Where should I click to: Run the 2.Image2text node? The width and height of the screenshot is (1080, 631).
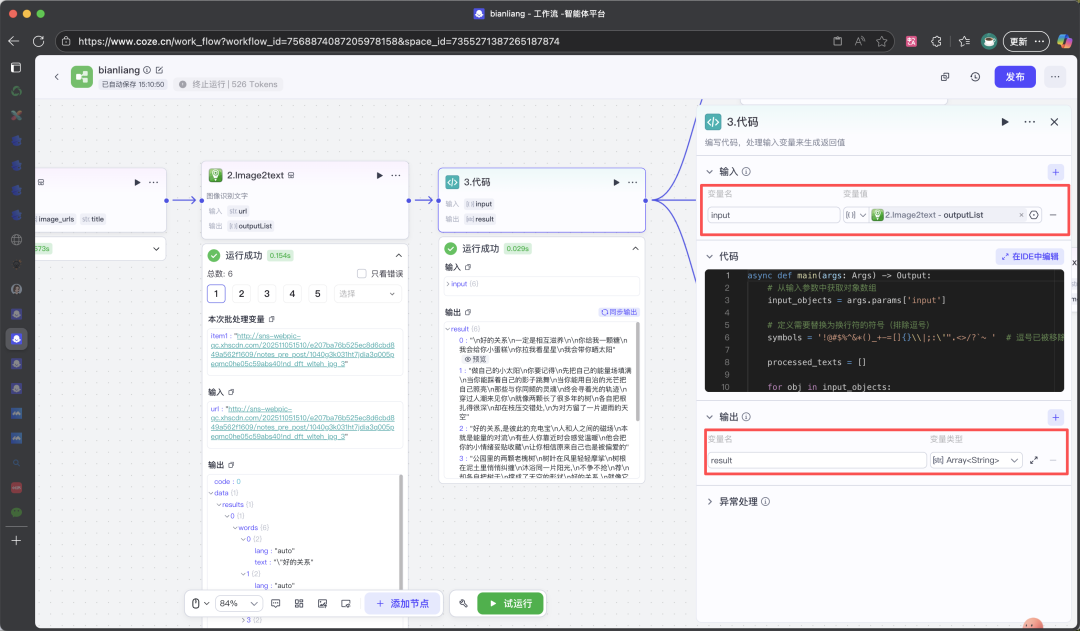(x=379, y=175)
